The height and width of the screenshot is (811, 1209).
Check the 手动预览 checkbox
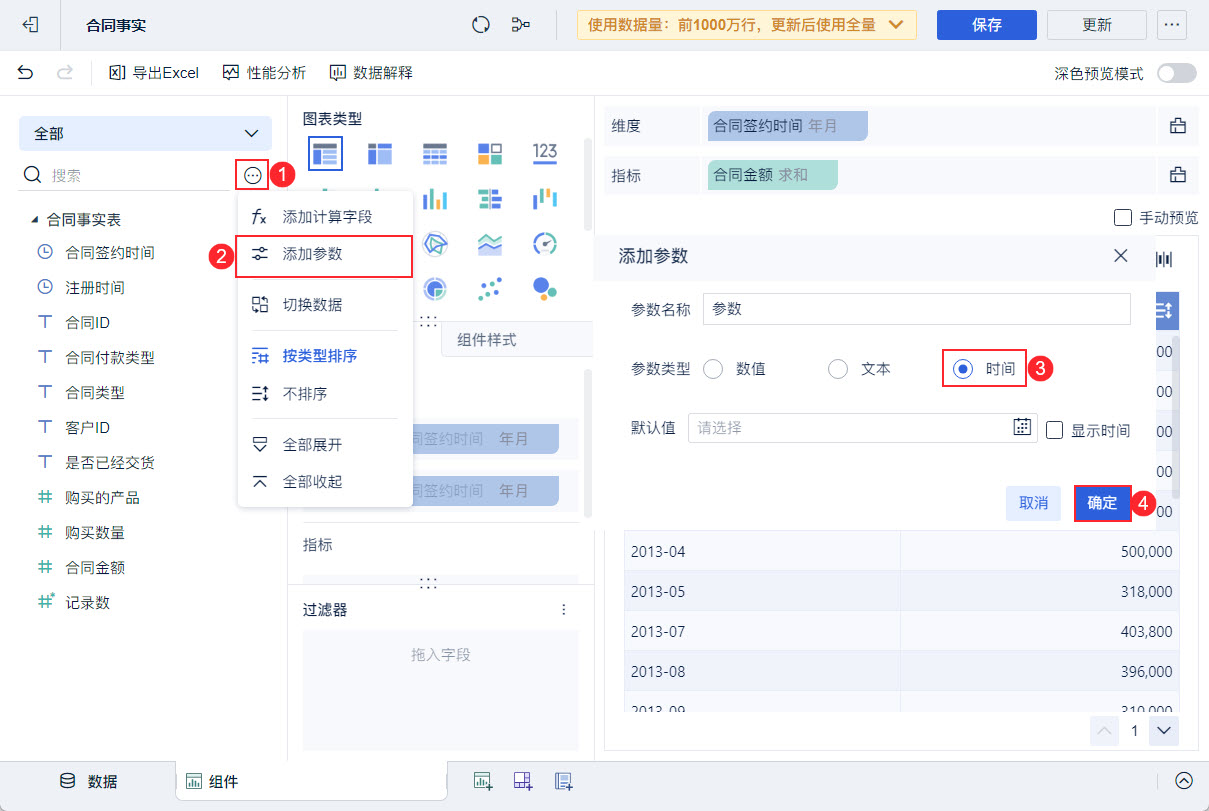pyautogui.click(x=1122, y=217)
